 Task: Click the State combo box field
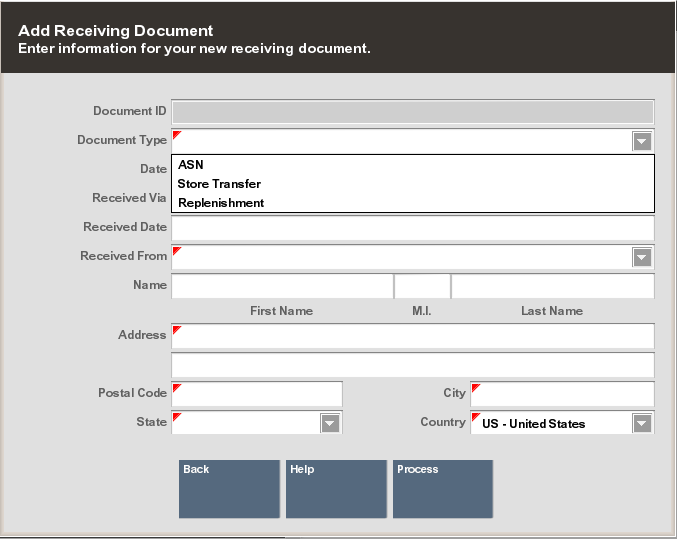[x=257, y=423]
